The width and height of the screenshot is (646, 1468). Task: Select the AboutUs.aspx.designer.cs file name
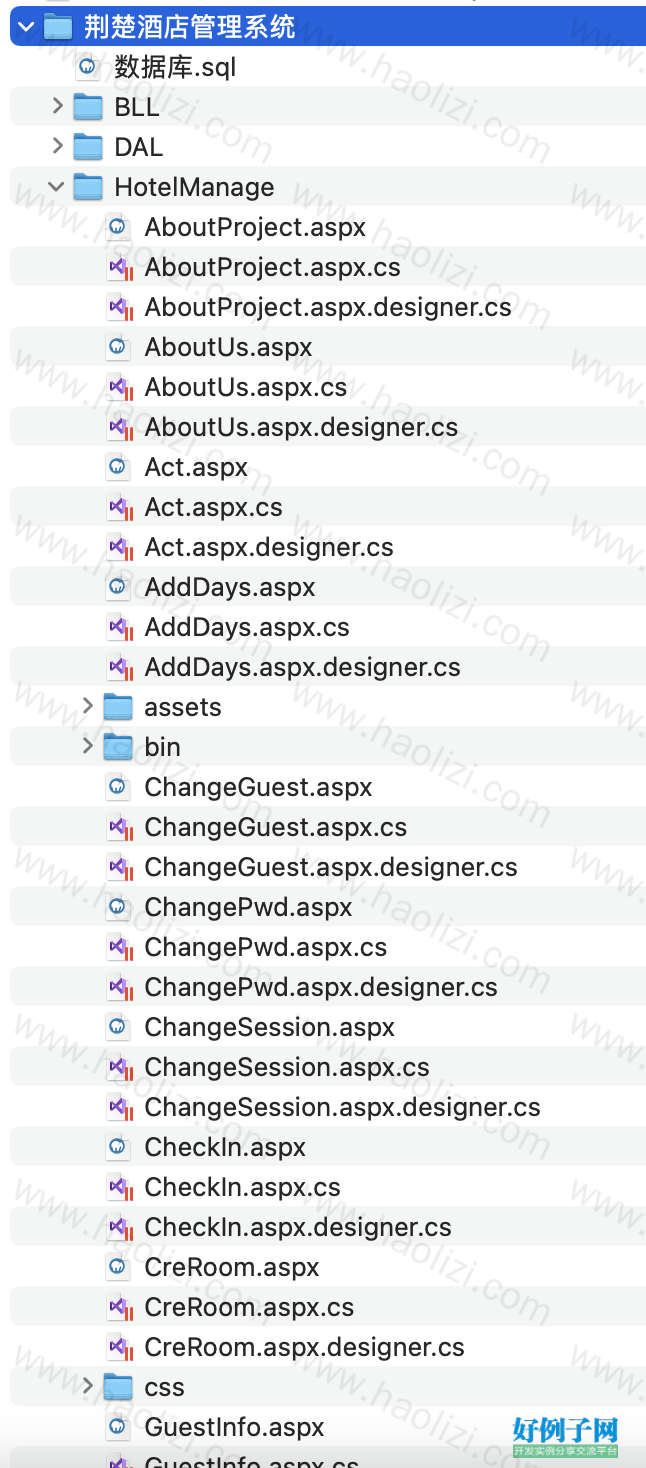301,427
